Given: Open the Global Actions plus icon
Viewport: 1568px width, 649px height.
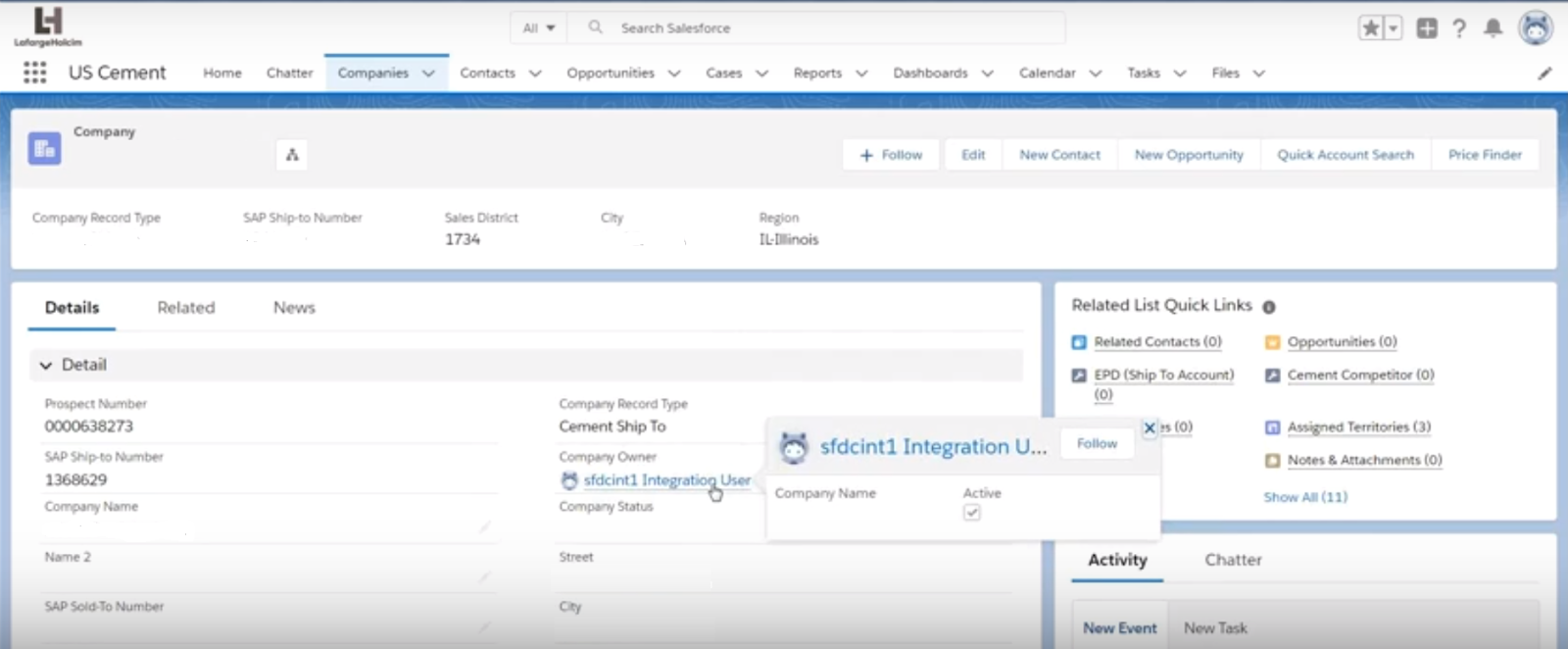Looking at the screenshot, I should [1427, 28].
